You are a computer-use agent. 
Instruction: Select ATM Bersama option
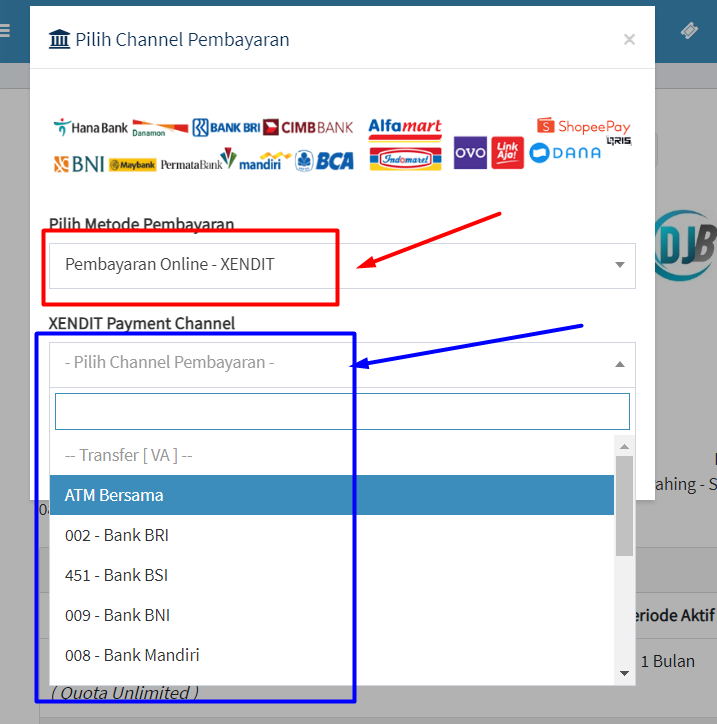[x=331, y=495]
